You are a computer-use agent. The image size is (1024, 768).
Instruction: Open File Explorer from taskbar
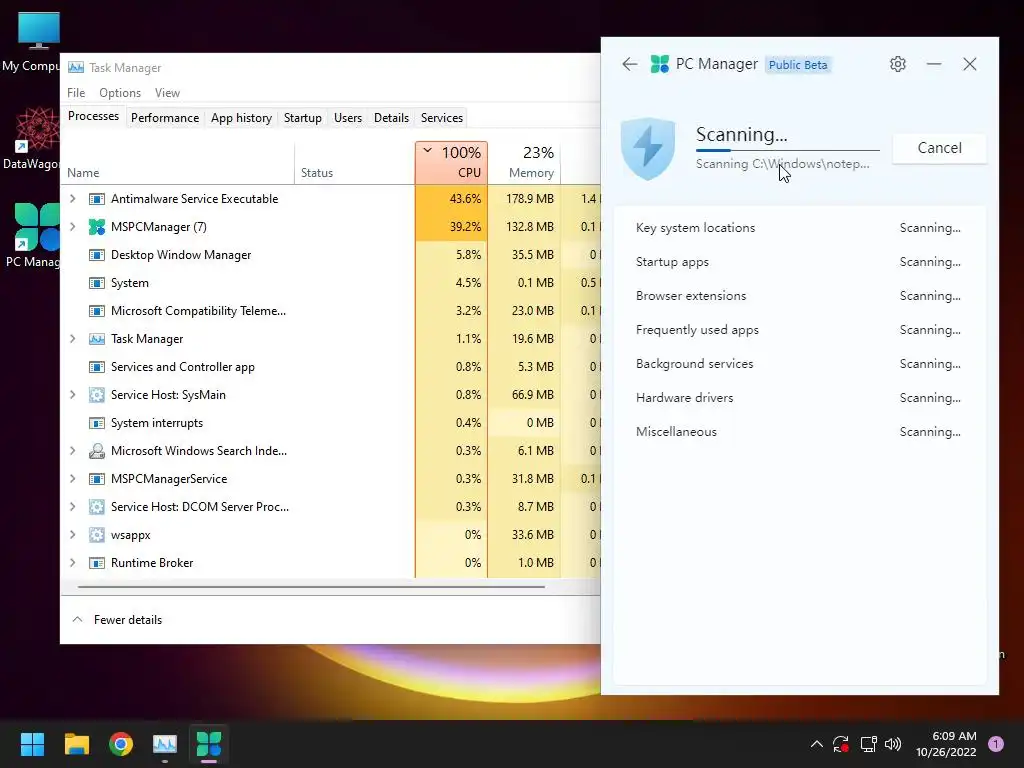click(x=76, y=744)
